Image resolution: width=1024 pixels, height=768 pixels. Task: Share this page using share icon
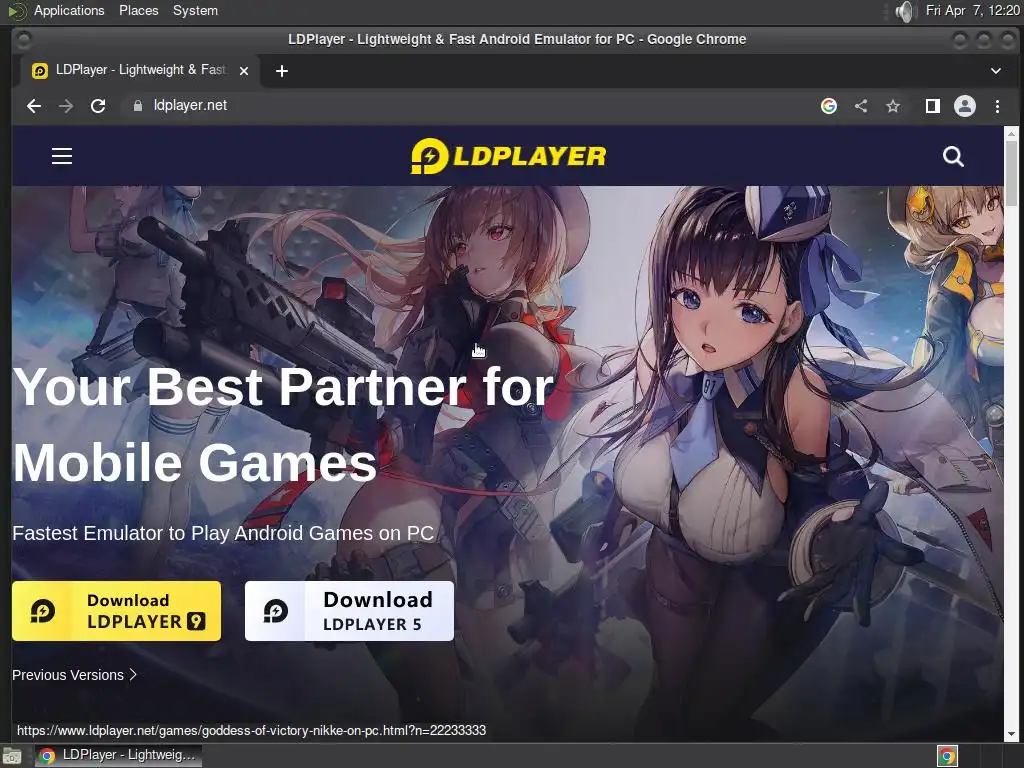point(861,106)
